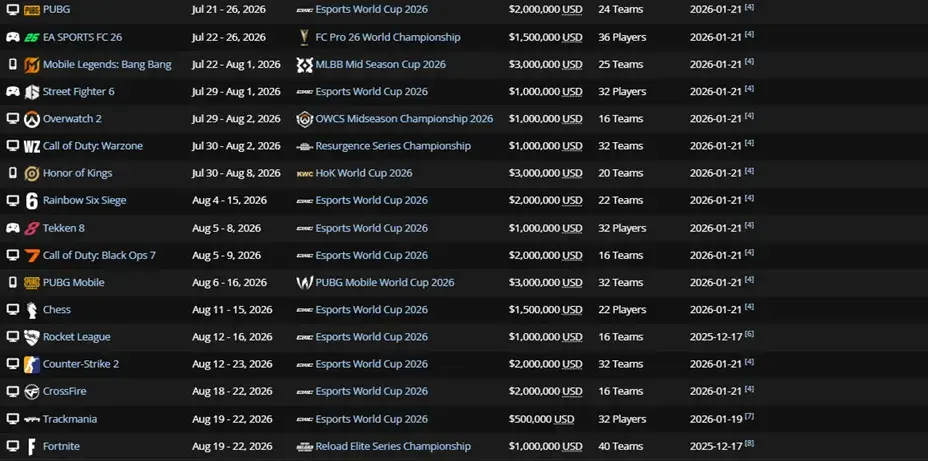Open the Resurgence Series Championship link
Image resolution: width=928 pixels, height=461 pixels.
click(393, 146)
